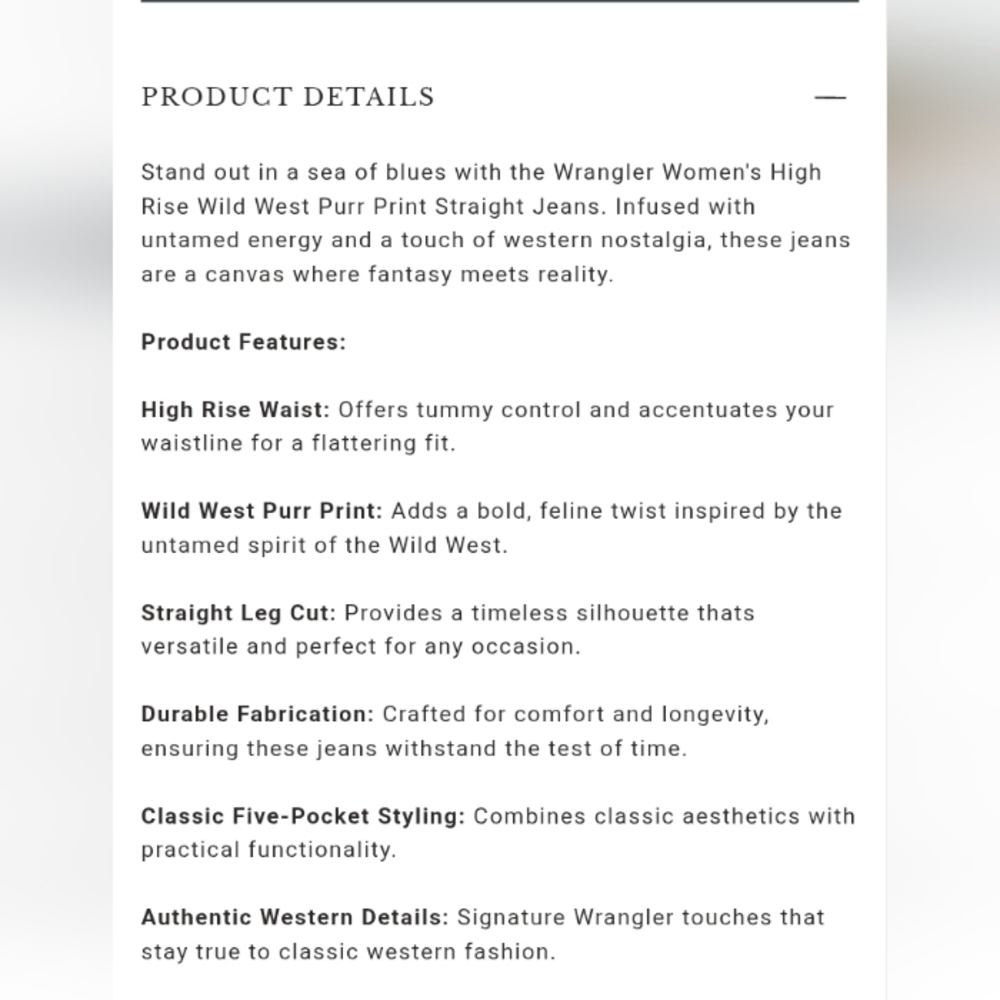Click 'Combines classic aesthetics' description text

(498, 833)
